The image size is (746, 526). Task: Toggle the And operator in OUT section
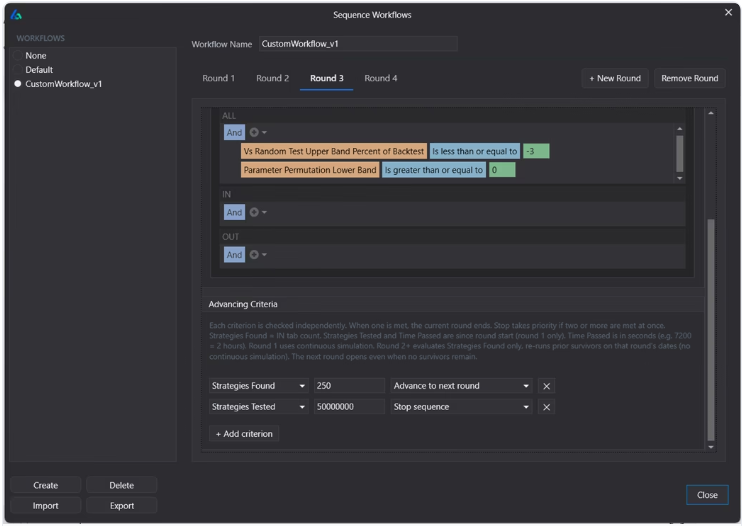point(234,254)
